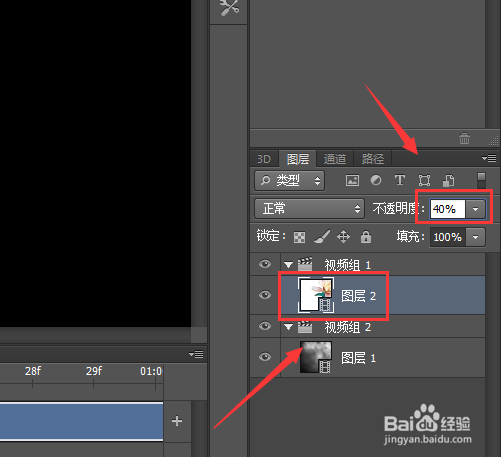Select the 图层 2 flower thumbnail
The width and height of the screenshot is (501, 457).
316,295
